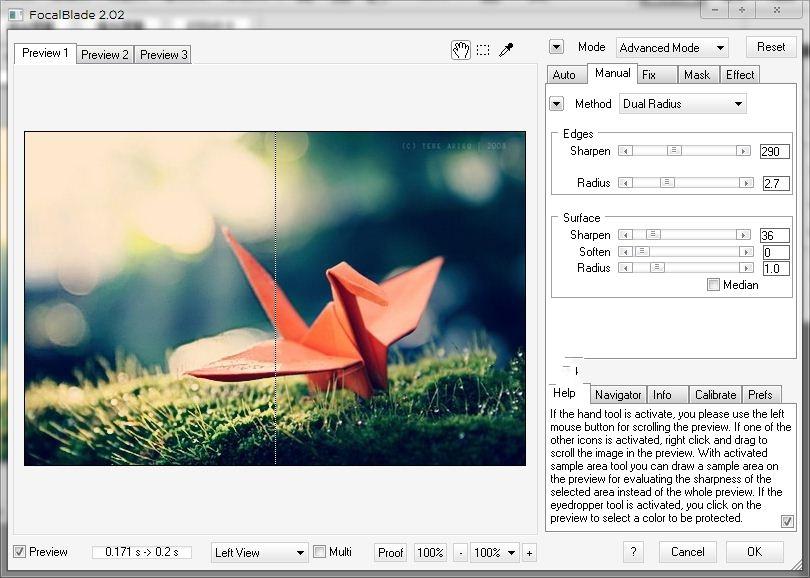Decrease Surface Sharpen with left arrow
This screenshot has height=578, width=810.
coord(626,235)
